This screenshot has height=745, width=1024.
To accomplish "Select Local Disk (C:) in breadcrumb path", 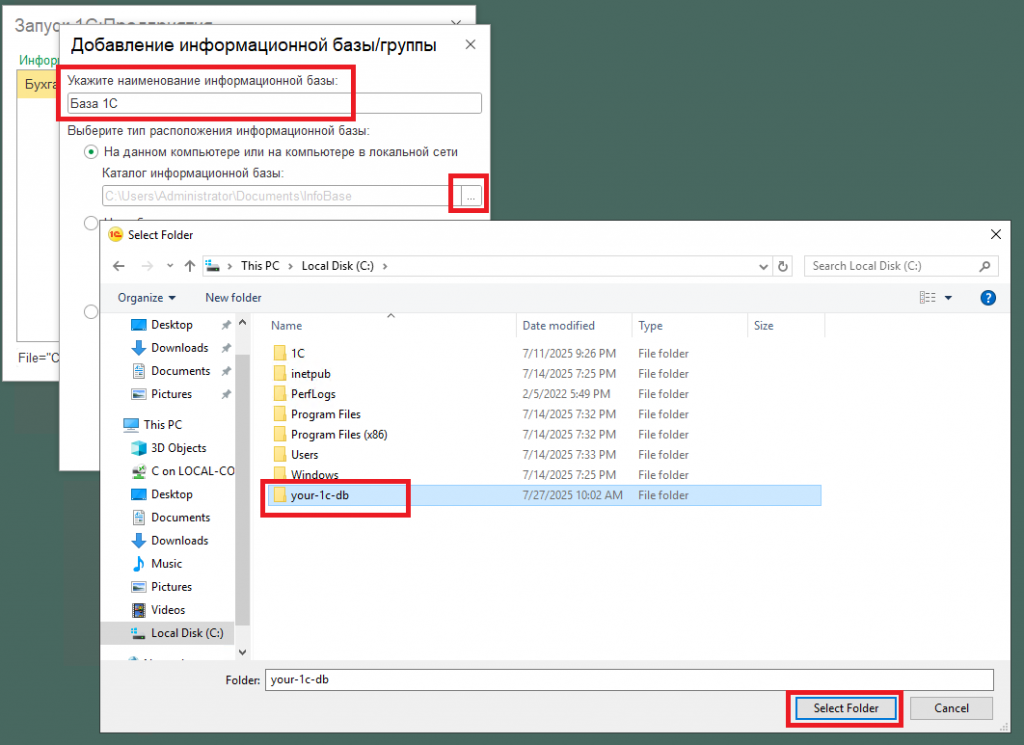I will 338,266.
